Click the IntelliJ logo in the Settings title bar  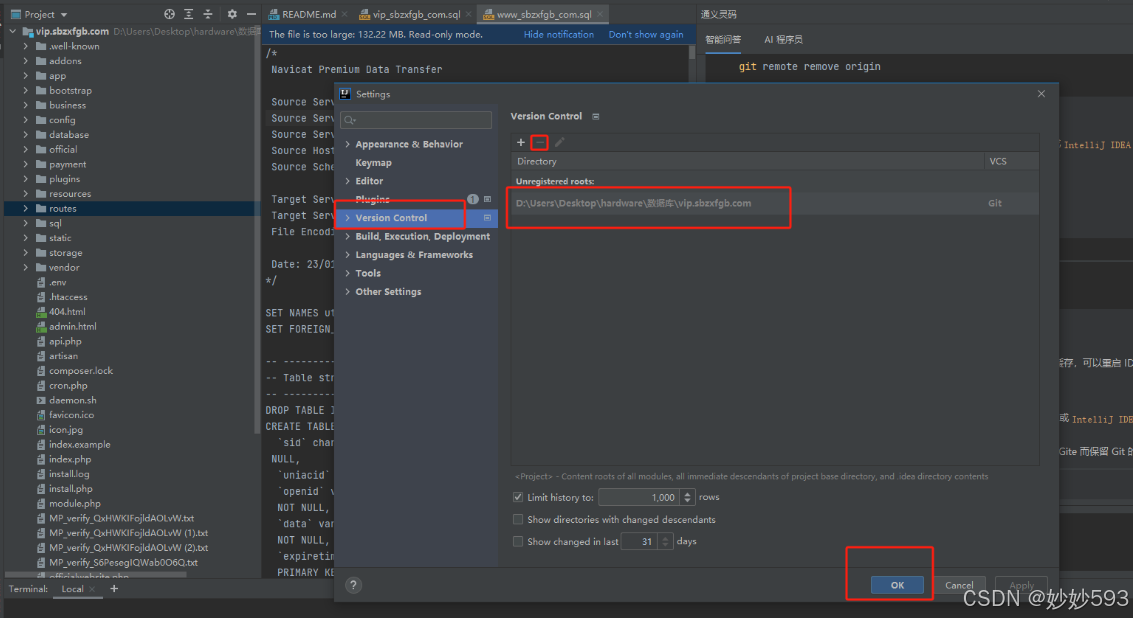[x=345, y=94]
